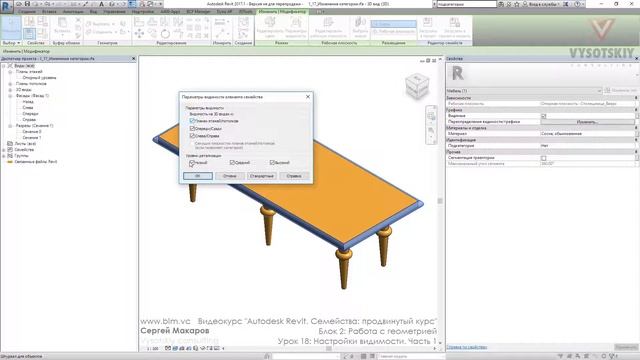Open Спереди elevation in browser

30,113
